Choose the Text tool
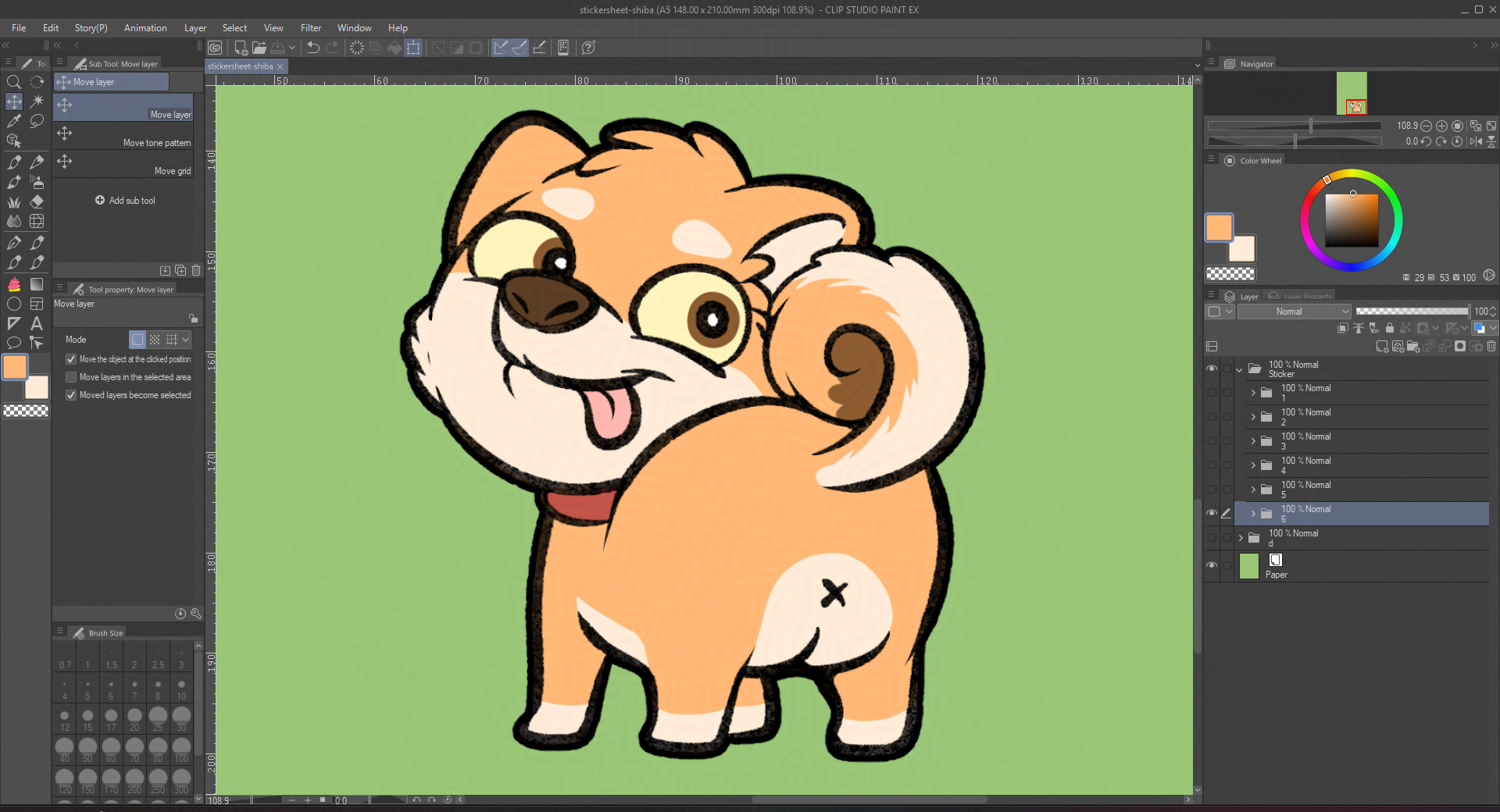The image size is (1500, 812). [x=37, y=323]
